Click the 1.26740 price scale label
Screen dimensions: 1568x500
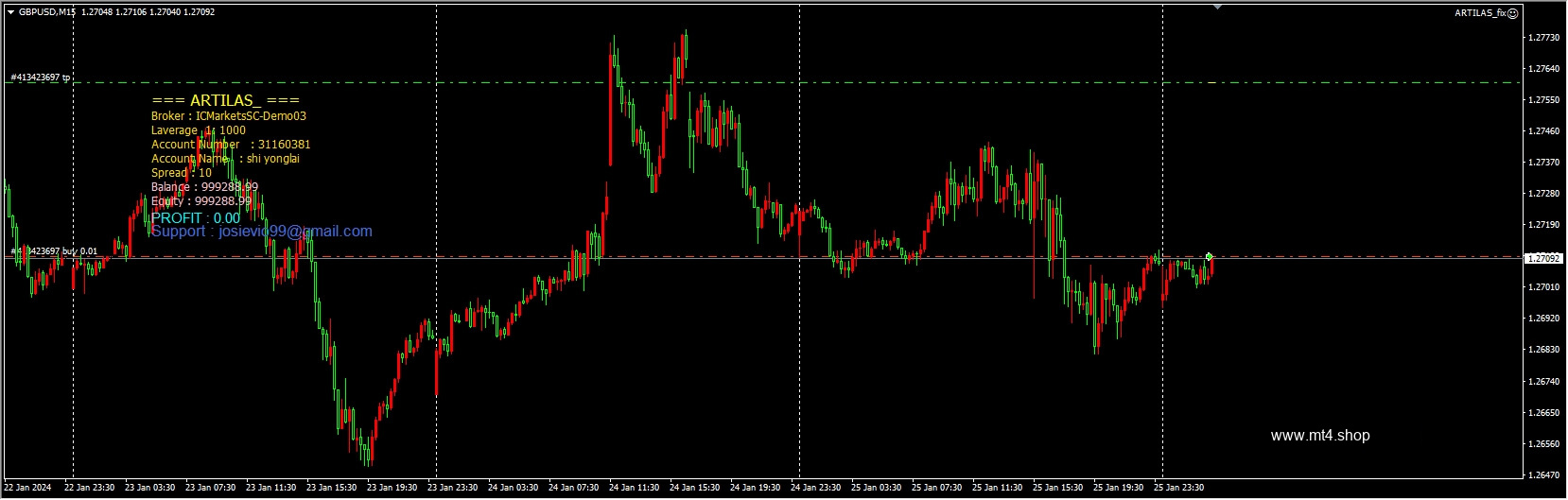1543,382
